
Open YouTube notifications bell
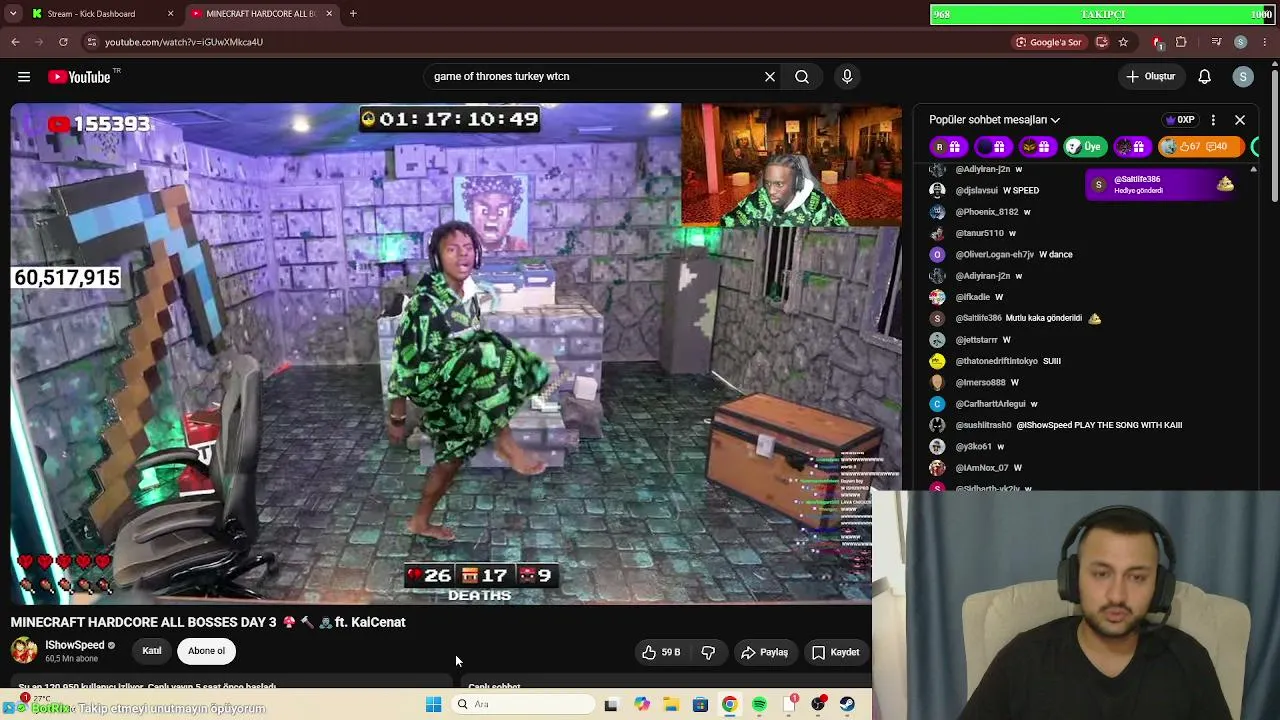pos(1205,77)
